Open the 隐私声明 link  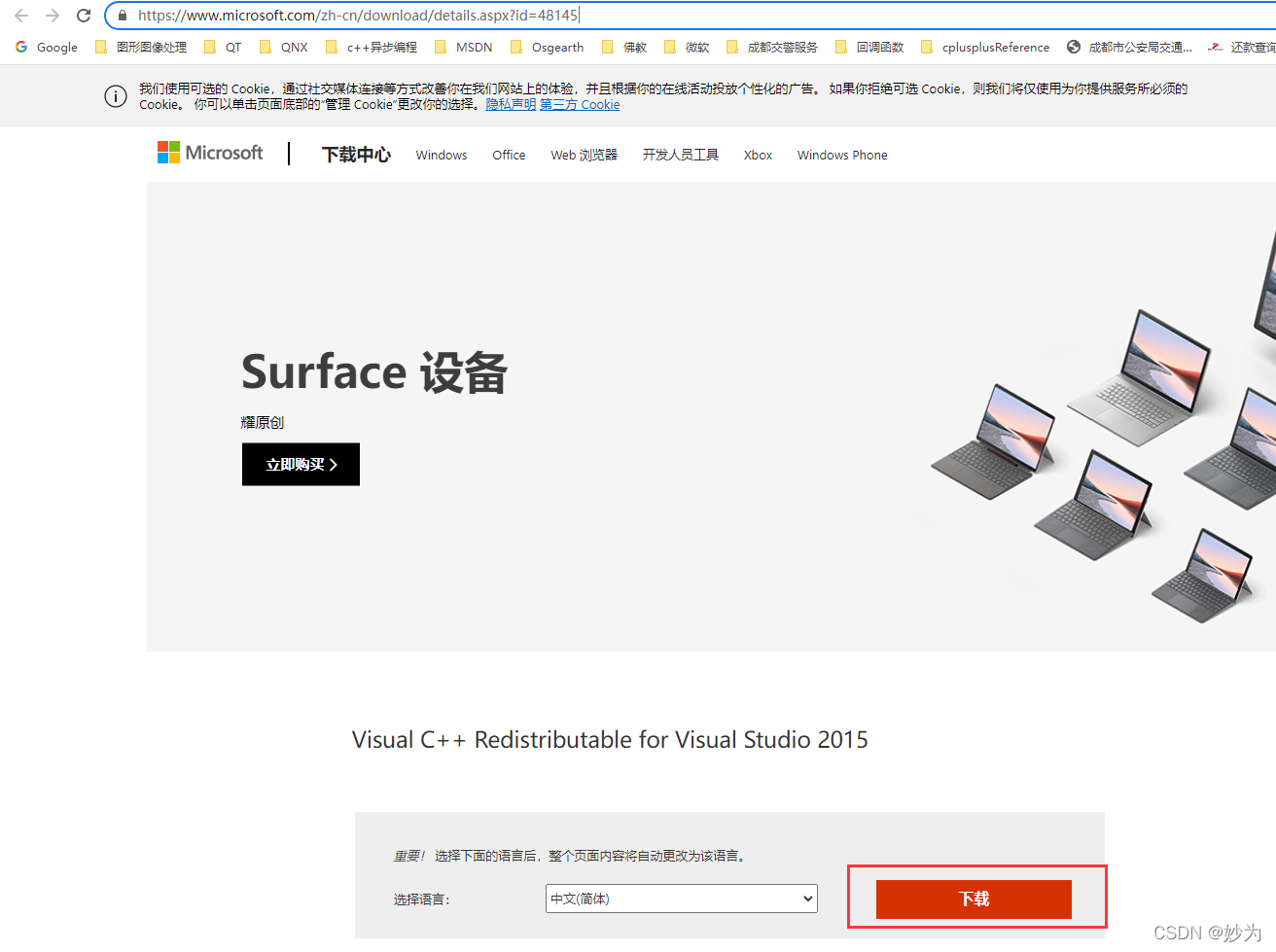pyautogui.click(x=511, y=105)
